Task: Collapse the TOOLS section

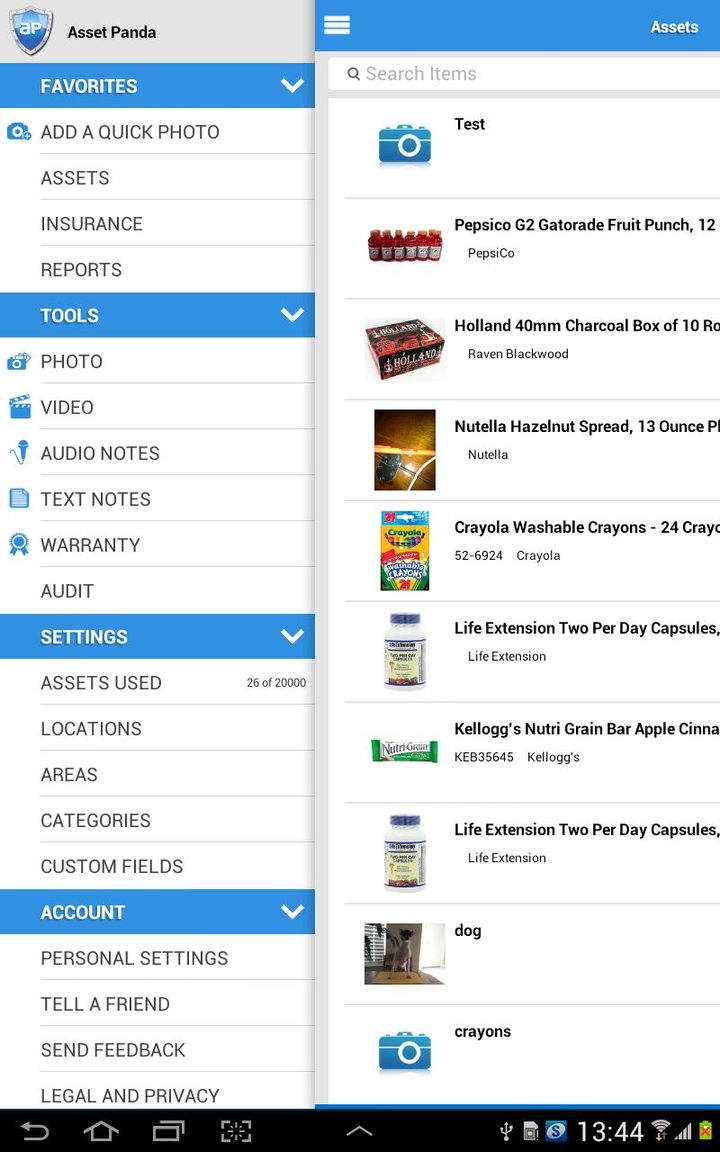Action: coord(292,315)
